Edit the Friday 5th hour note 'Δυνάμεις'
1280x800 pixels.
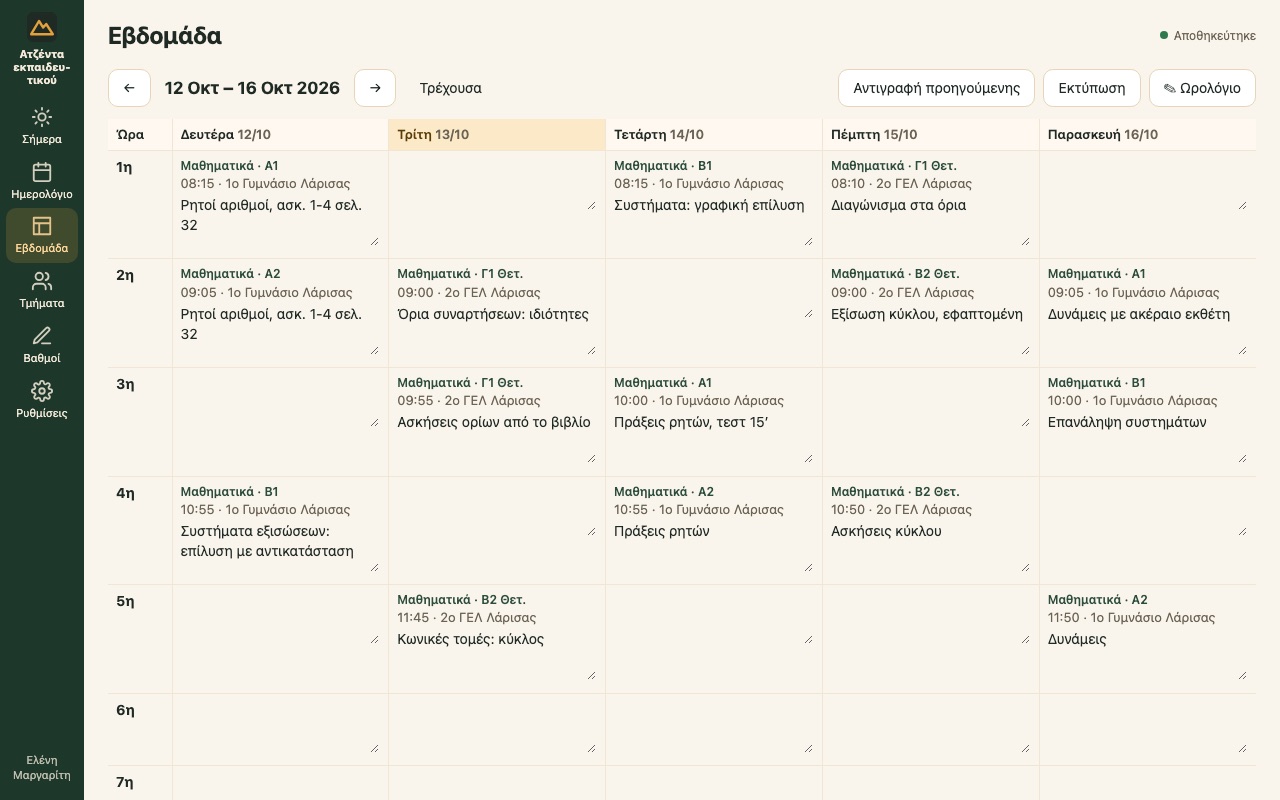[1147, 655]
